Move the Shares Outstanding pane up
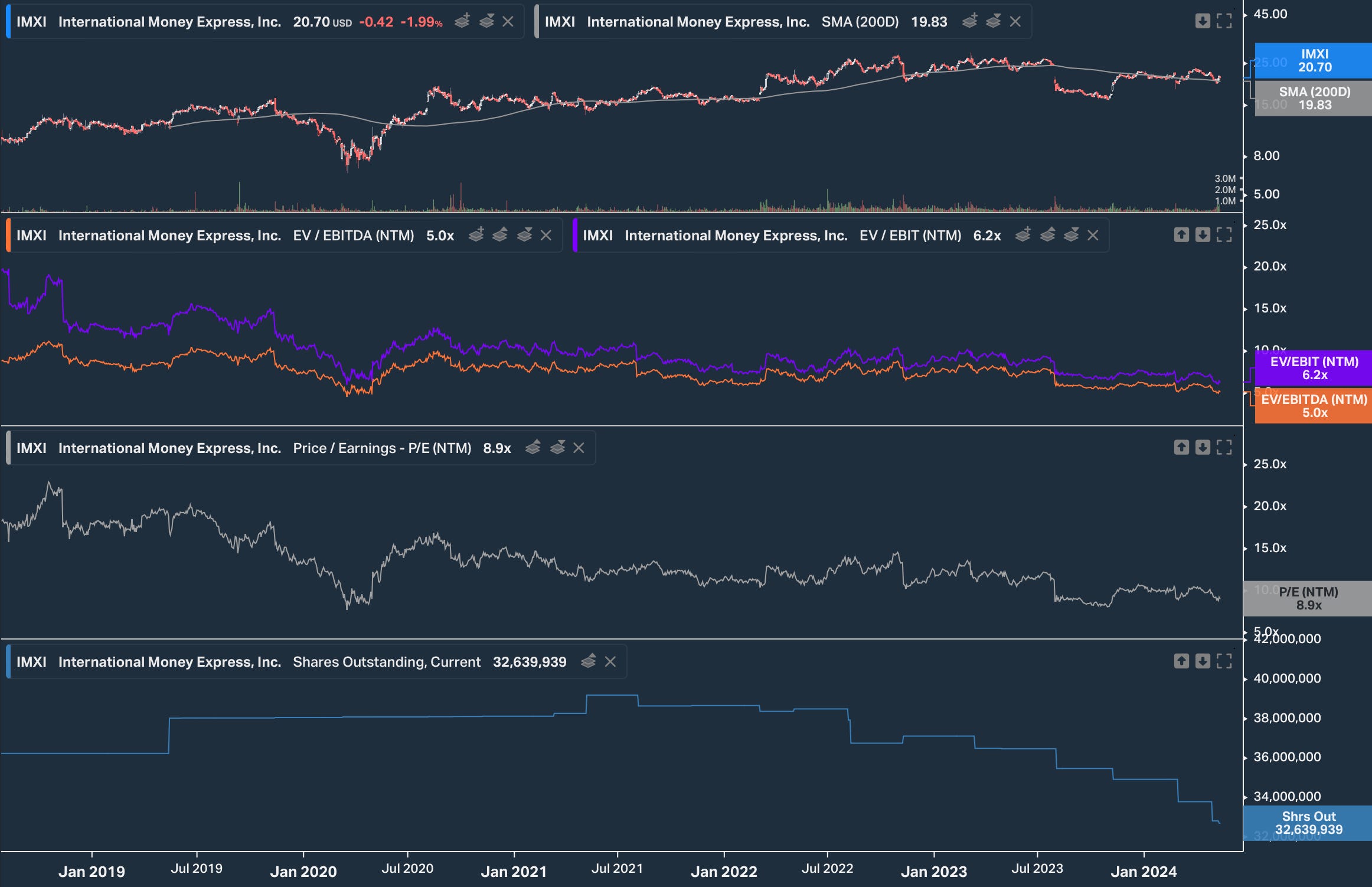The image size is (1372, 887). 1181,661
